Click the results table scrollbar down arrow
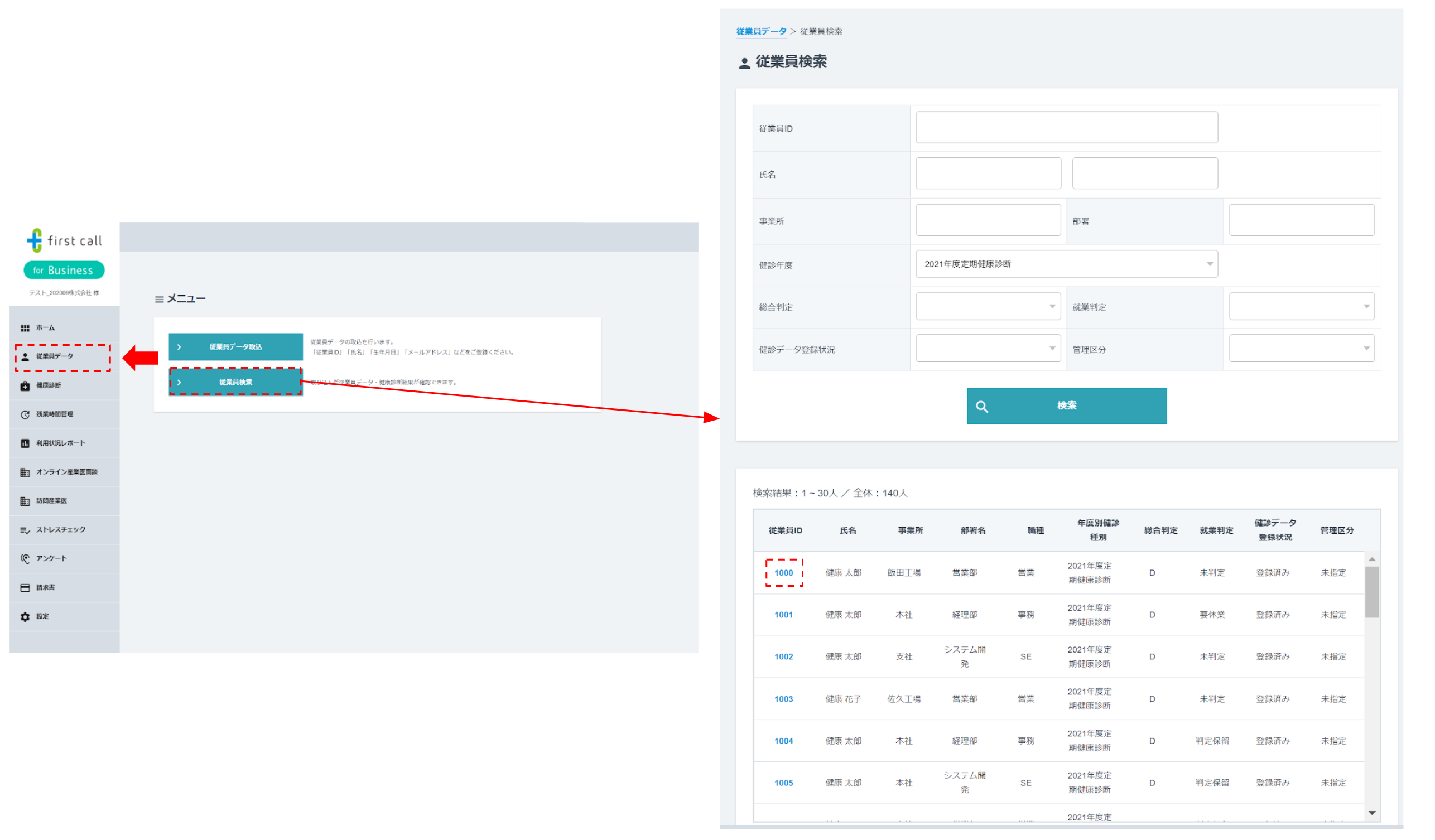This screenshot has width=1435, height=840. point(1374,814)
